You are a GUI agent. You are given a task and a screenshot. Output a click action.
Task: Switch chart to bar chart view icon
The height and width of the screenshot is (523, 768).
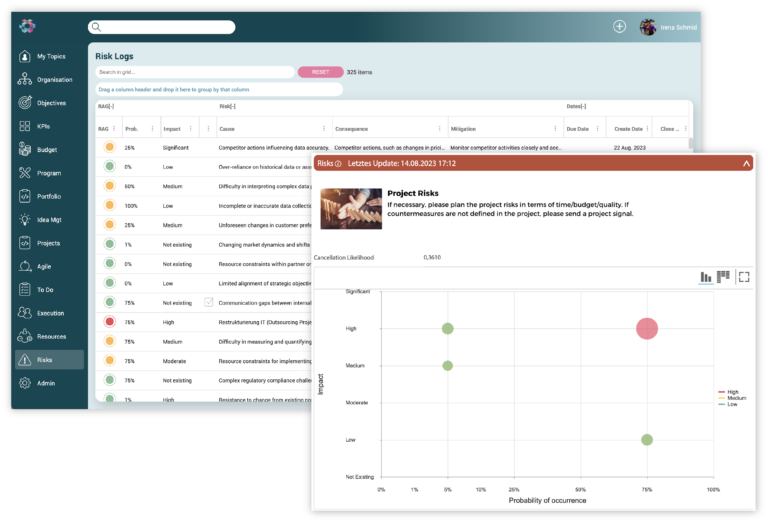706,277
